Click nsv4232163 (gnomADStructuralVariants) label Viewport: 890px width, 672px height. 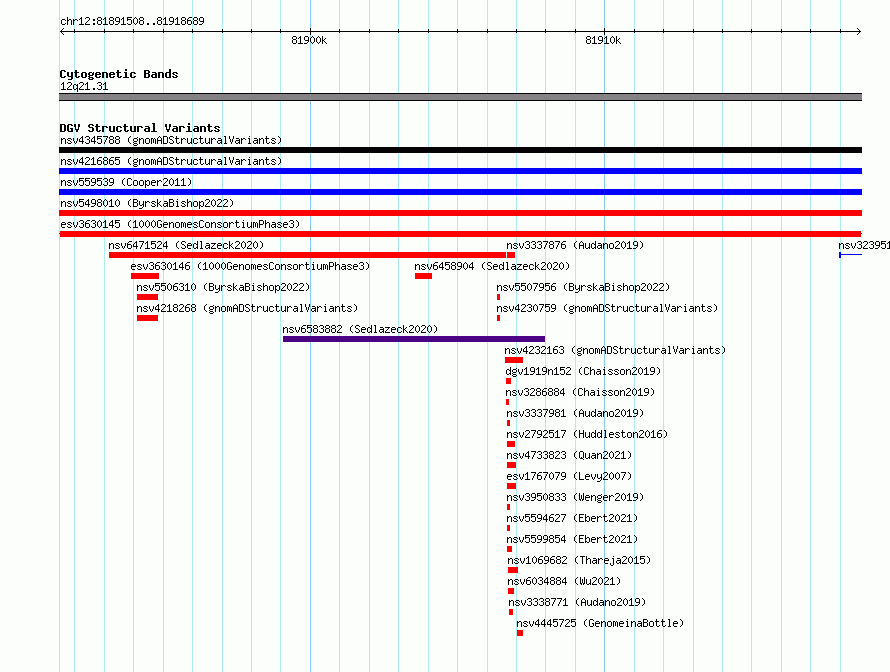click(x=615, y=350)
